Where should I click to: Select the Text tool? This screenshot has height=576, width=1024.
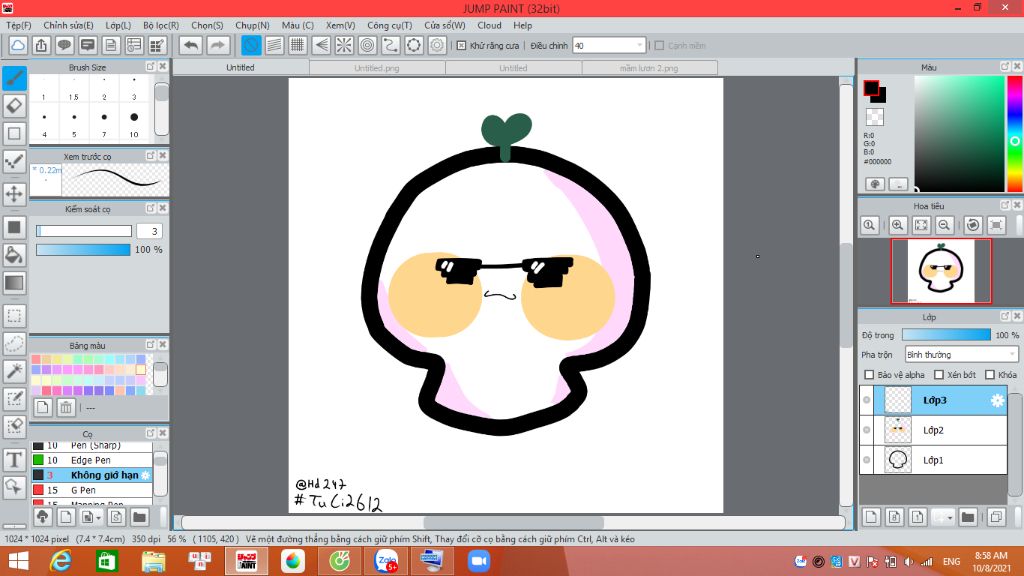point(14,460)
